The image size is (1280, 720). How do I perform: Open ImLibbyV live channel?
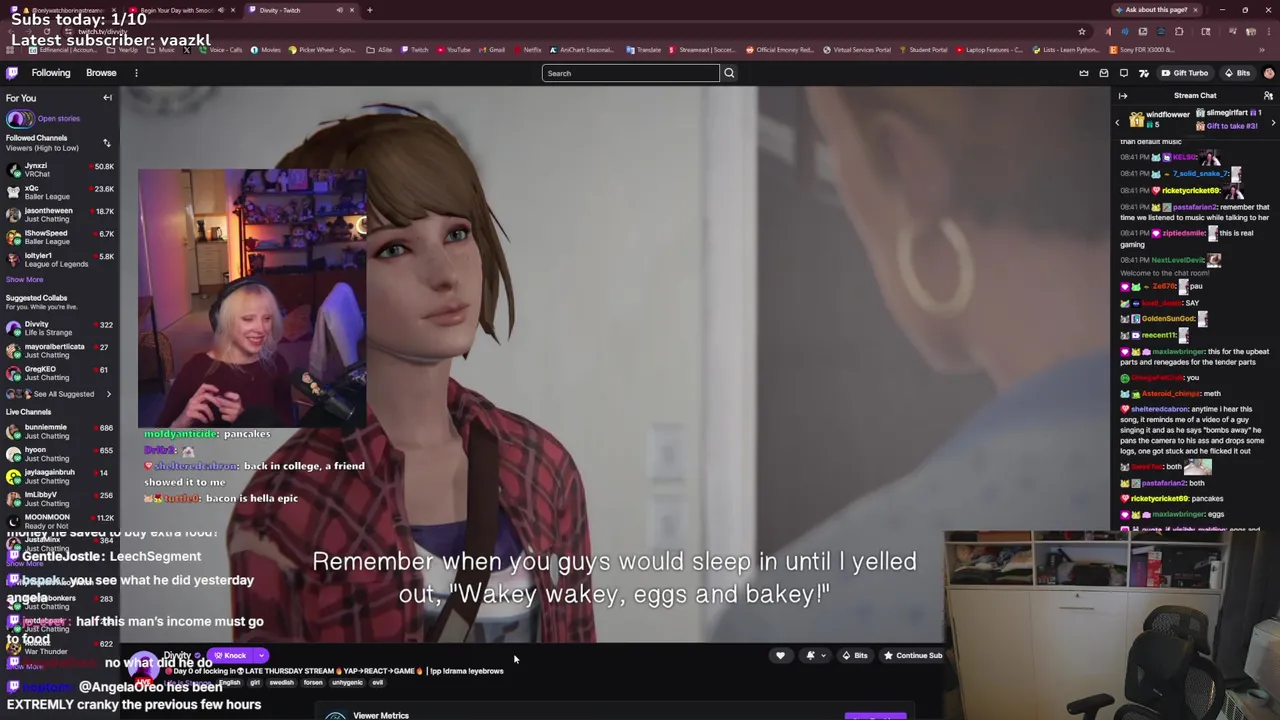[x=60, y=499]
